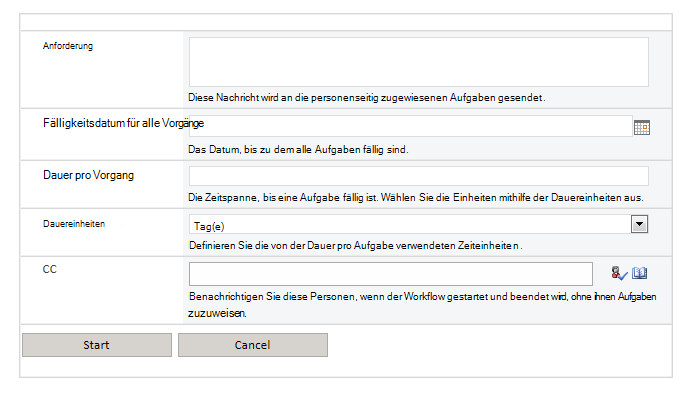Select the Tag(e) combo box
Viewport: 687px width, 395px height.
point(418,224)
